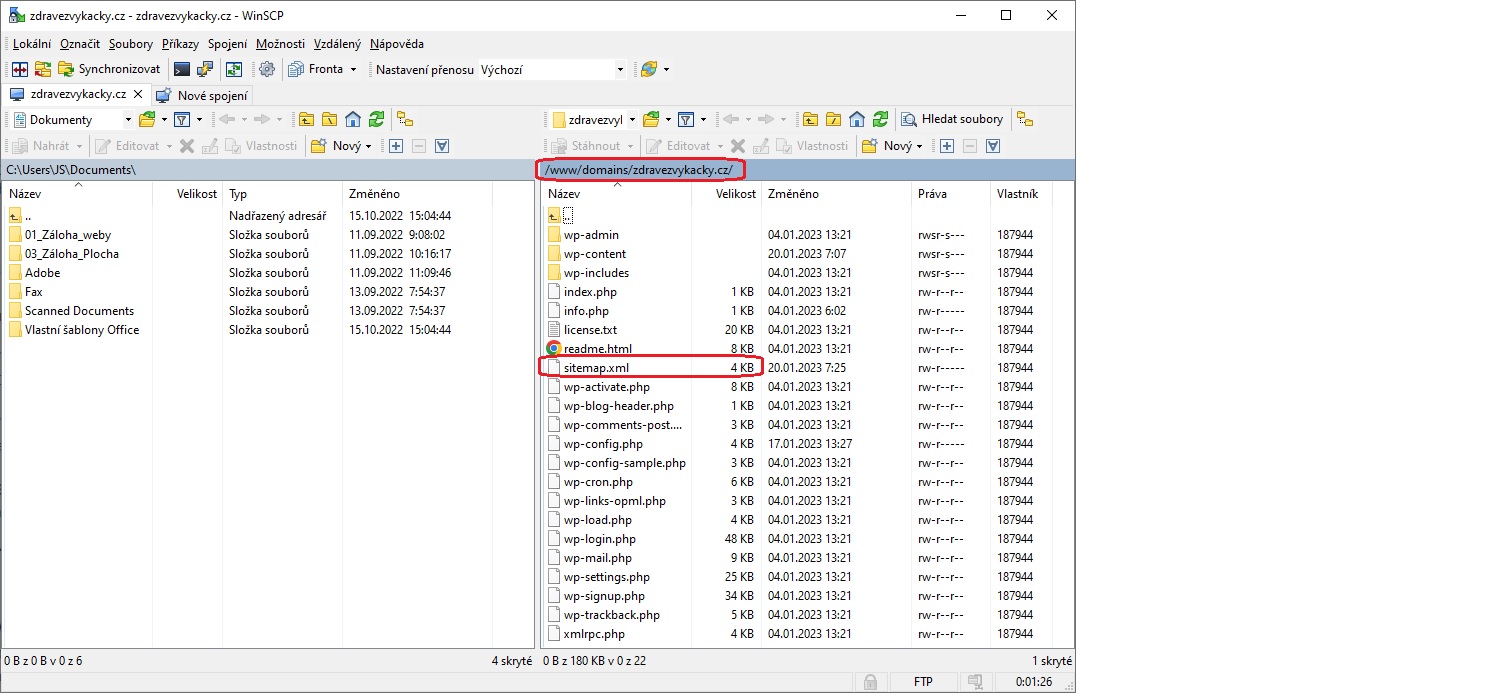Expand local panel filter dropdown arrow
This screenshot has width=1496, height=693.
pyautogui.click(x=199, y=119)
